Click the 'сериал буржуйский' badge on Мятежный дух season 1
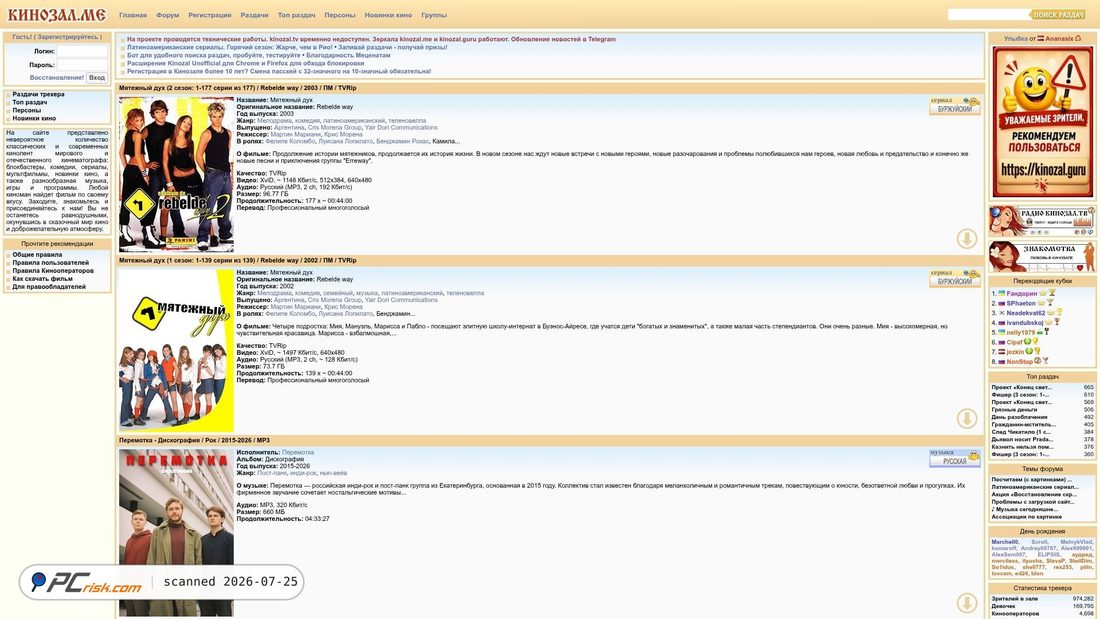Screen dimensions: 1100x619 [954, 279]
